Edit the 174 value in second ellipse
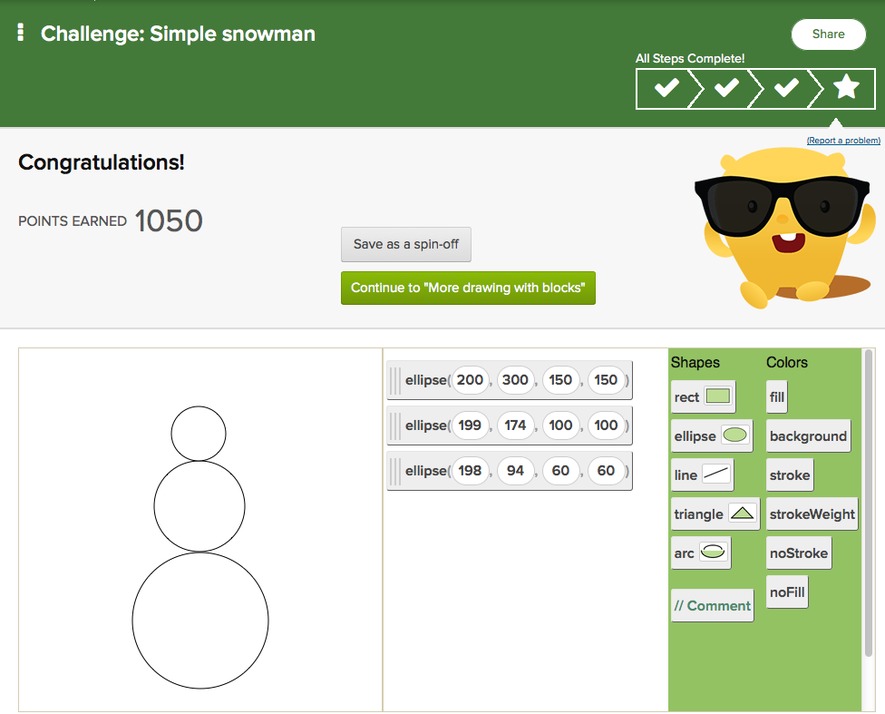Viewport: 885px width, 714px height. [515, 425]
